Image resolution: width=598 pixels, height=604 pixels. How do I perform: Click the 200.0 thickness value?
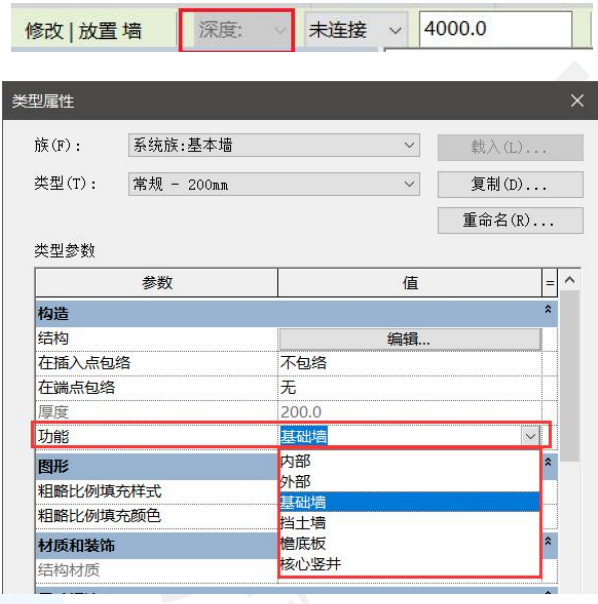pyautogui.click(x=301, y=412)
